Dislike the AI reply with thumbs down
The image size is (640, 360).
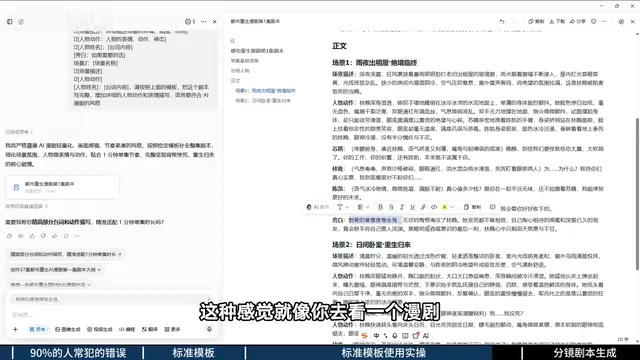43,236
